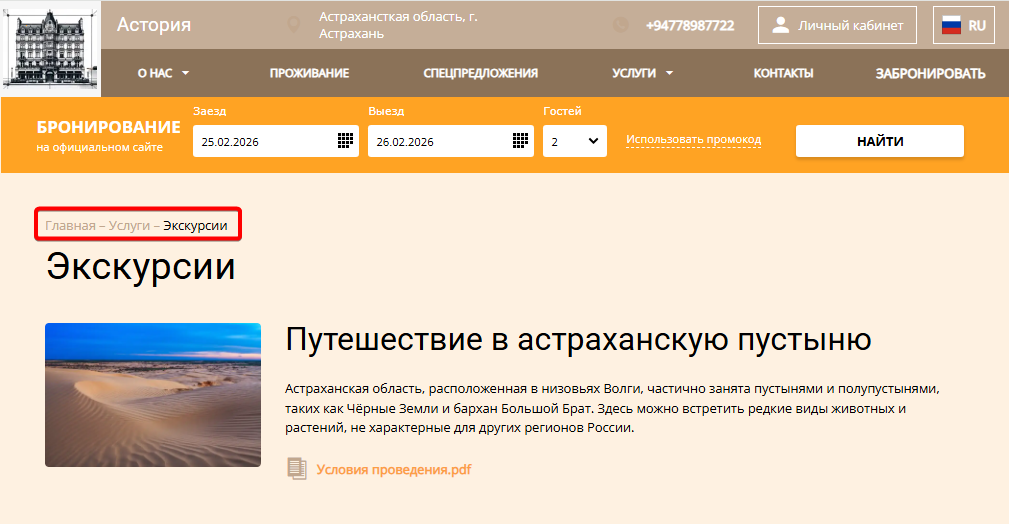Click the PDF document icon near Условия проведения
The width and height of the screenshot is (1009, 524).
coord(297,469)
